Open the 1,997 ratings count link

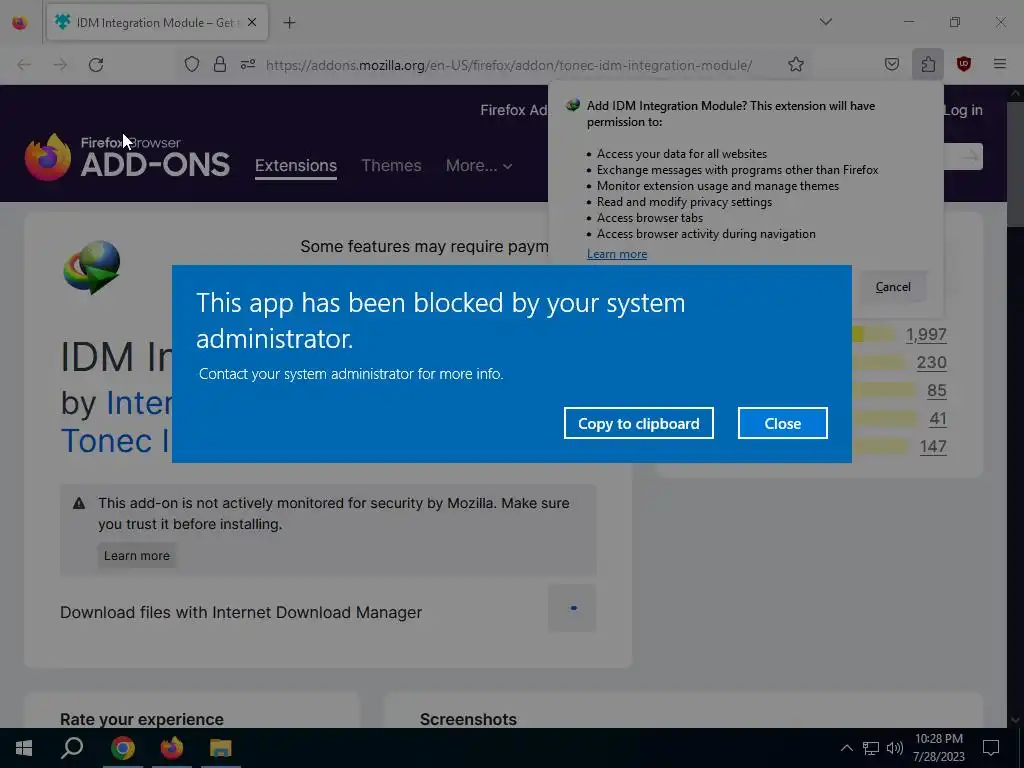click(925, 334)
